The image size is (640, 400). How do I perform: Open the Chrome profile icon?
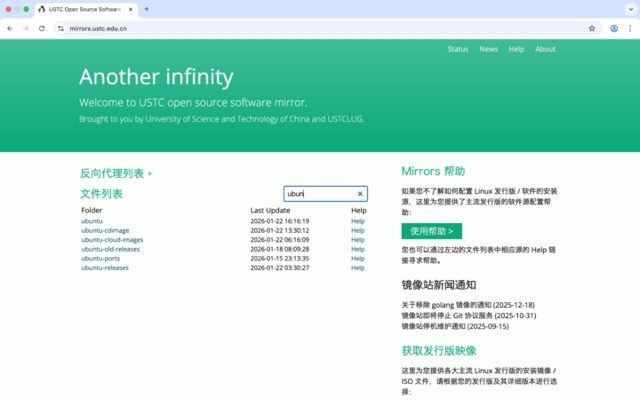coord(614,28)
